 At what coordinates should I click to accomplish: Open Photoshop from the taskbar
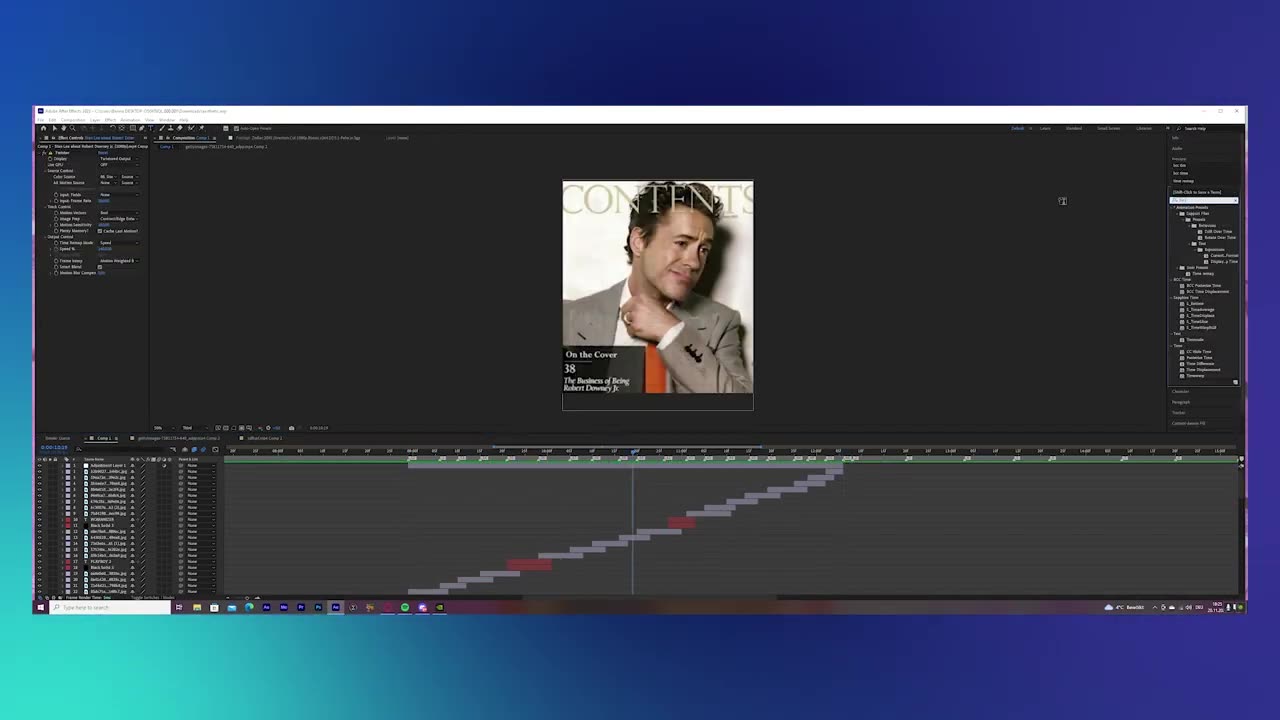point(318,607)
